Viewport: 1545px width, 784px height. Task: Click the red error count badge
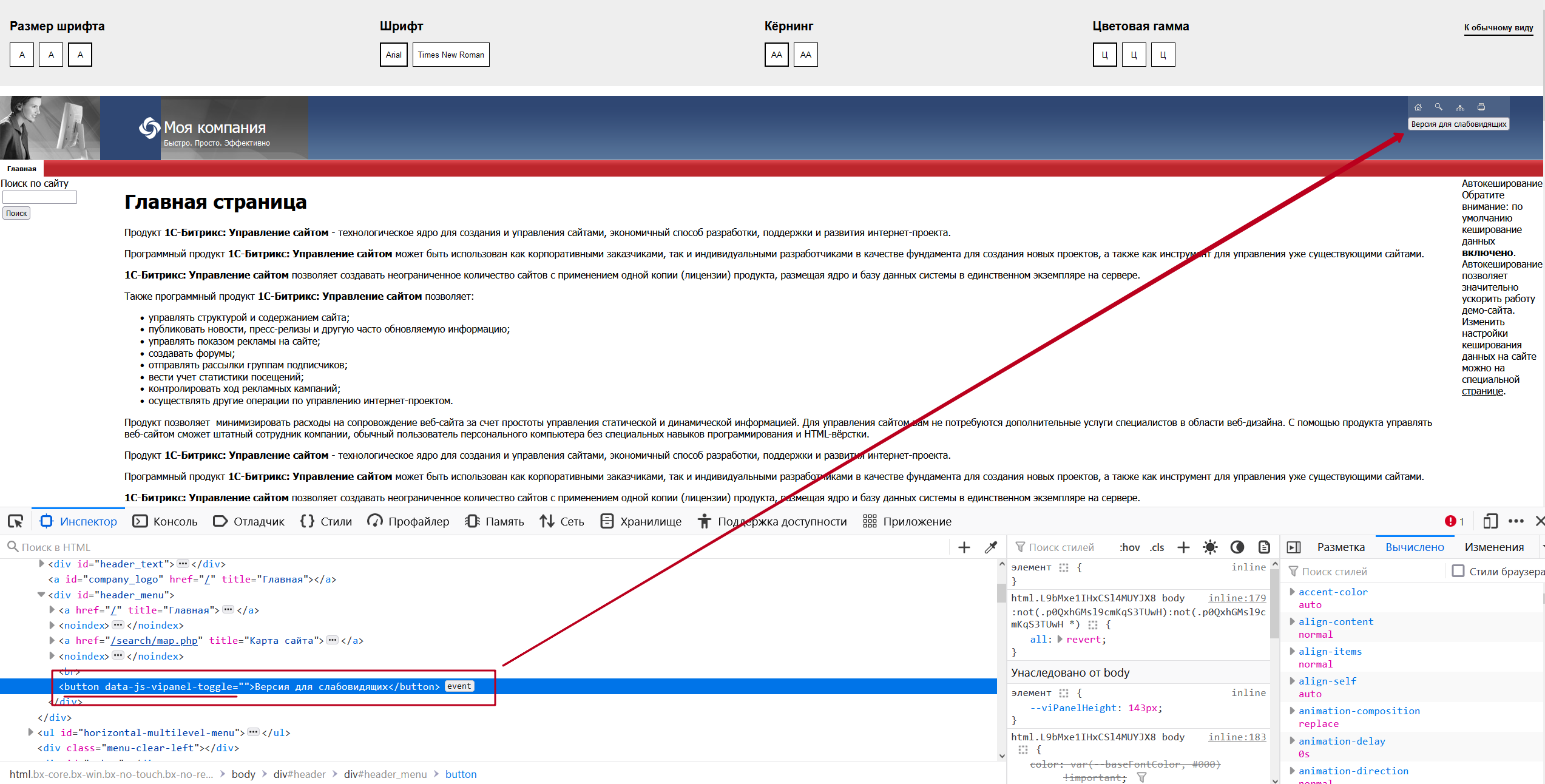tap(1454, 521)
